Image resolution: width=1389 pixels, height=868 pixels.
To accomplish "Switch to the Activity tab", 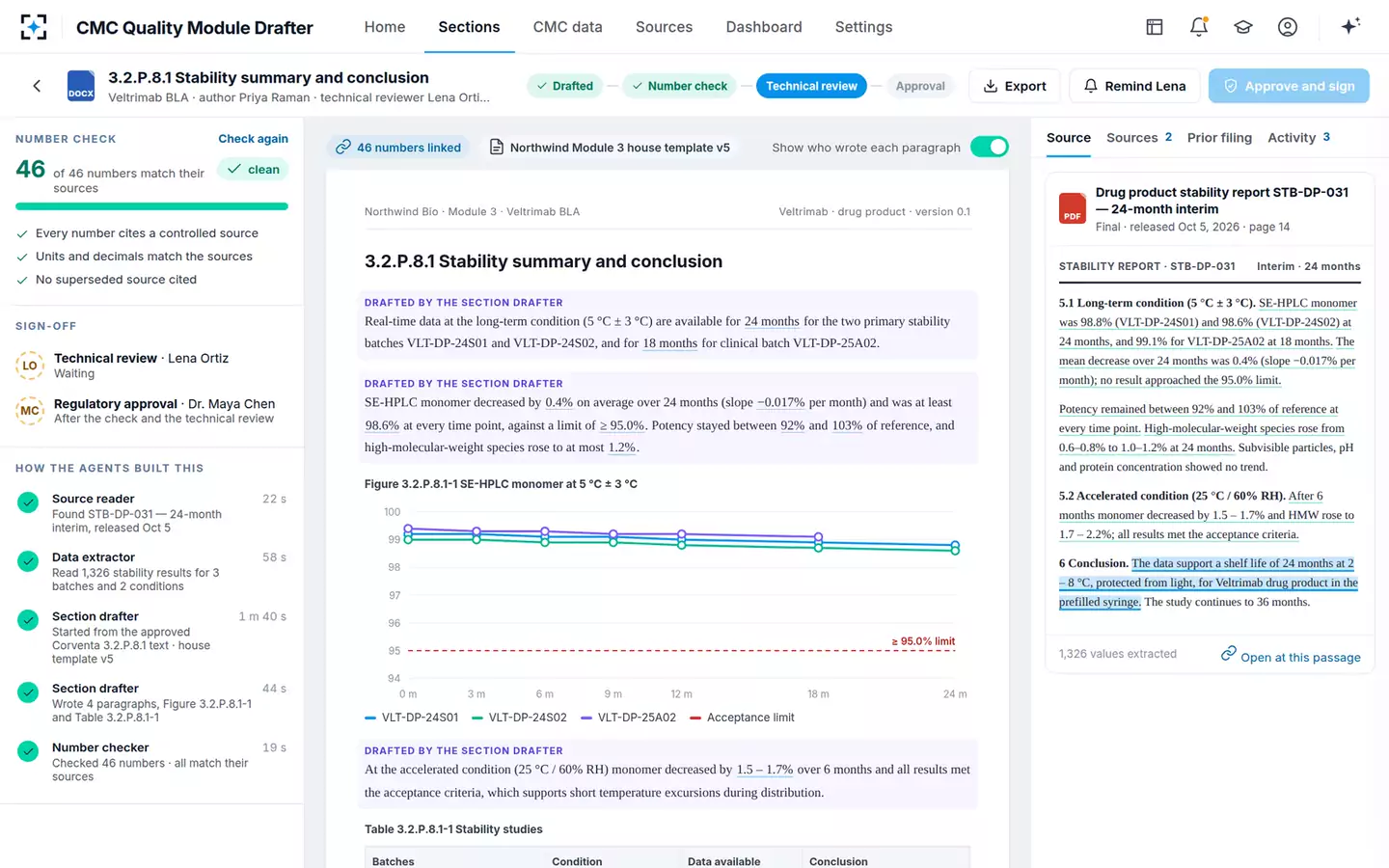I will 1298,138.
